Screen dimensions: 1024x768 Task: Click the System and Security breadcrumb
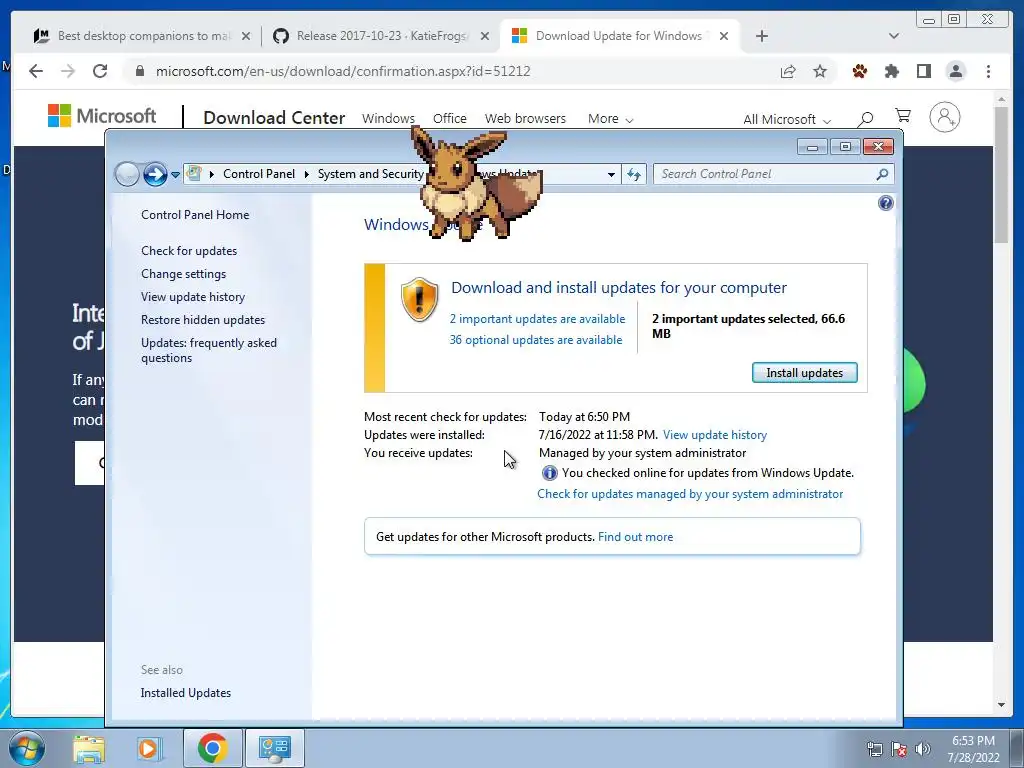[370, 174]
